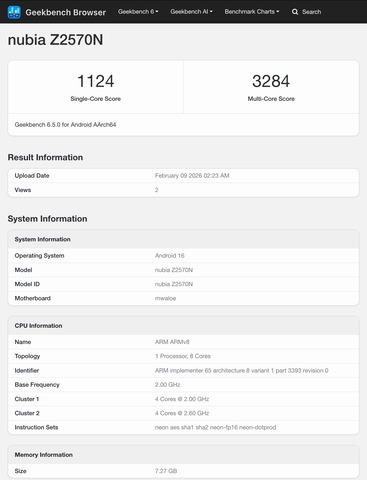Select the memory size 7.27 GB
The height and width of the screenshot is (480, 367).
[x=166, y=471]
